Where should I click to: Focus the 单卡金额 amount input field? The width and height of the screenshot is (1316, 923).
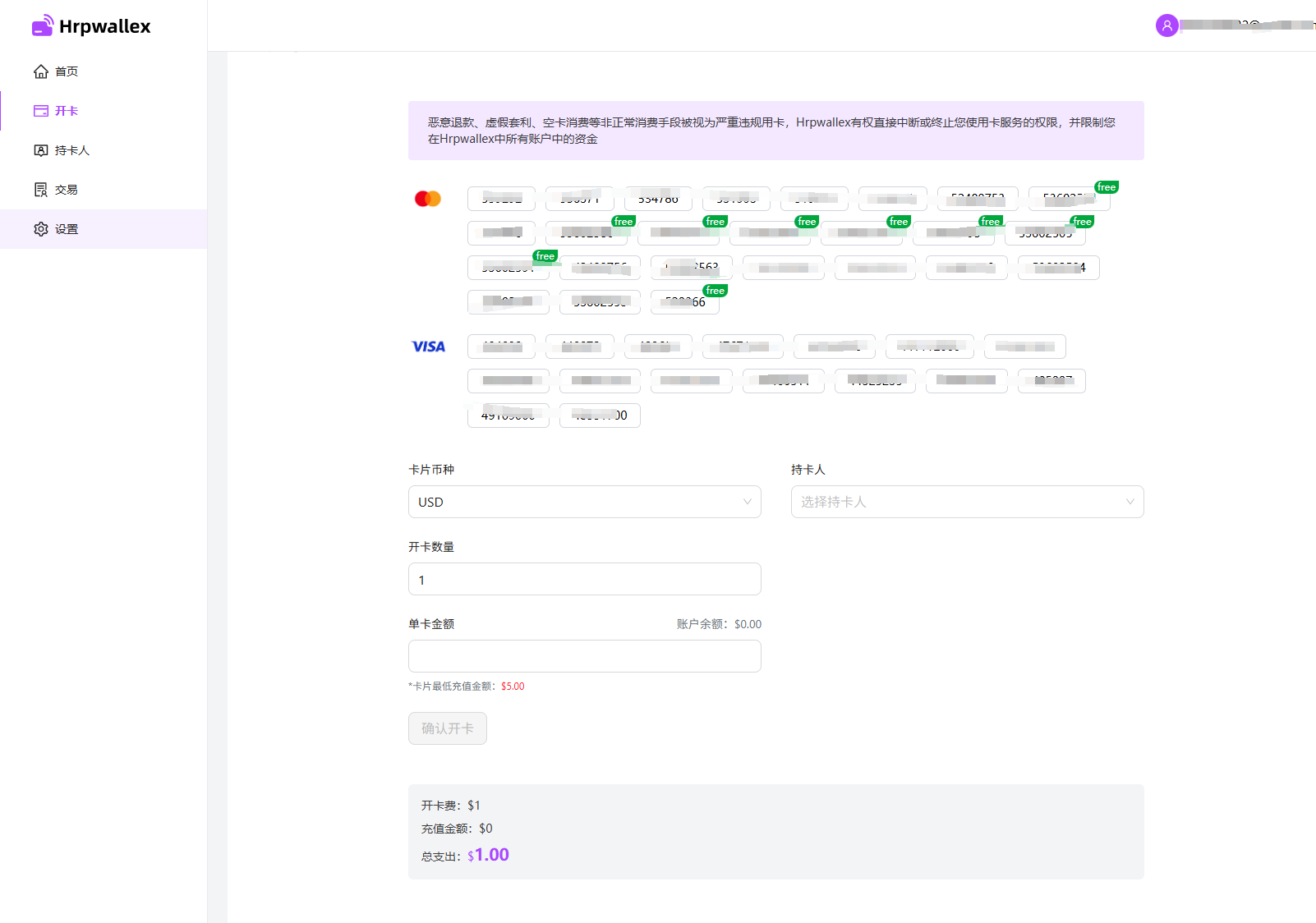click(584, 656)
